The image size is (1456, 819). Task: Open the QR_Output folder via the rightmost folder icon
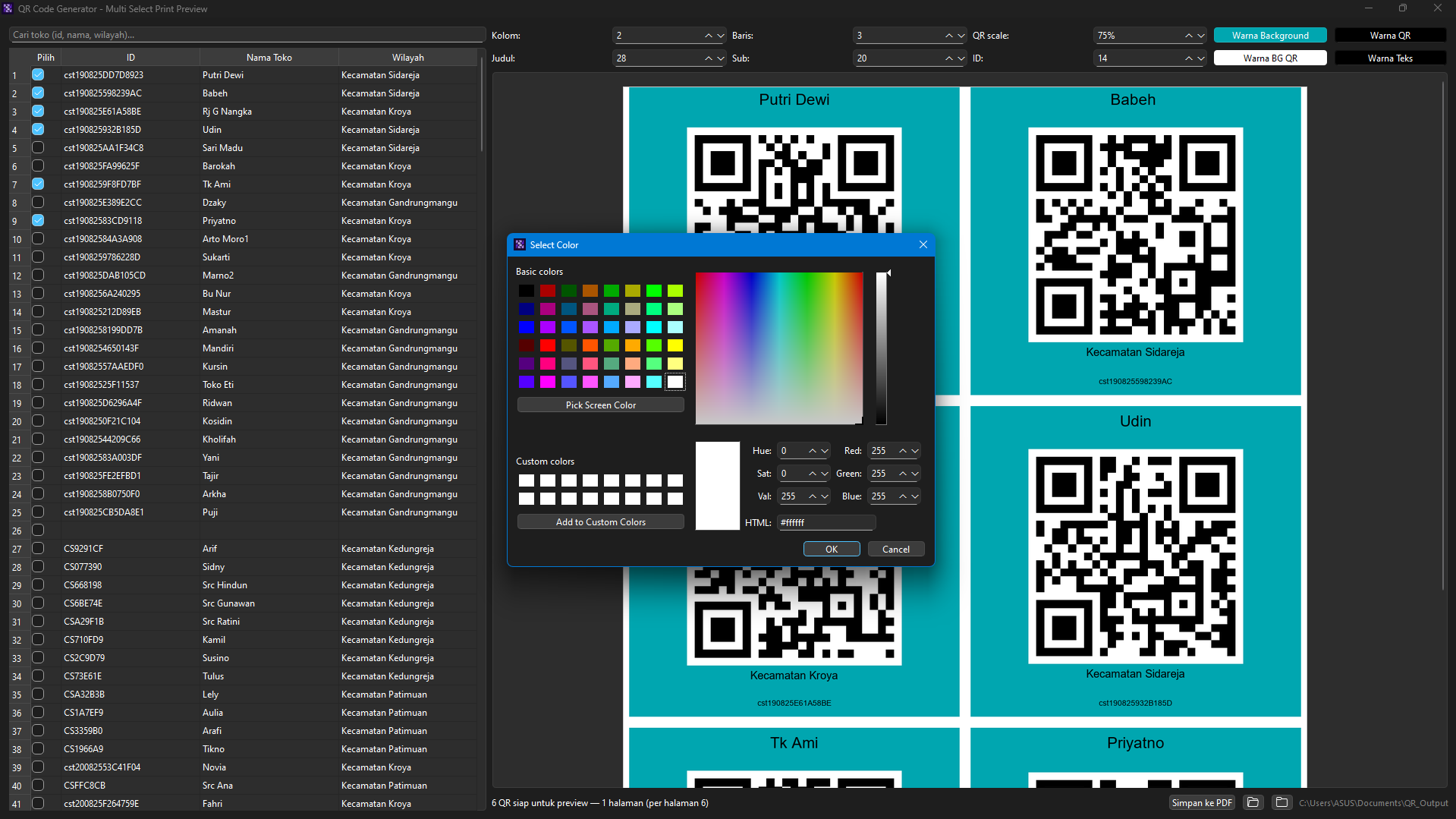click(x=1282, y=802)
